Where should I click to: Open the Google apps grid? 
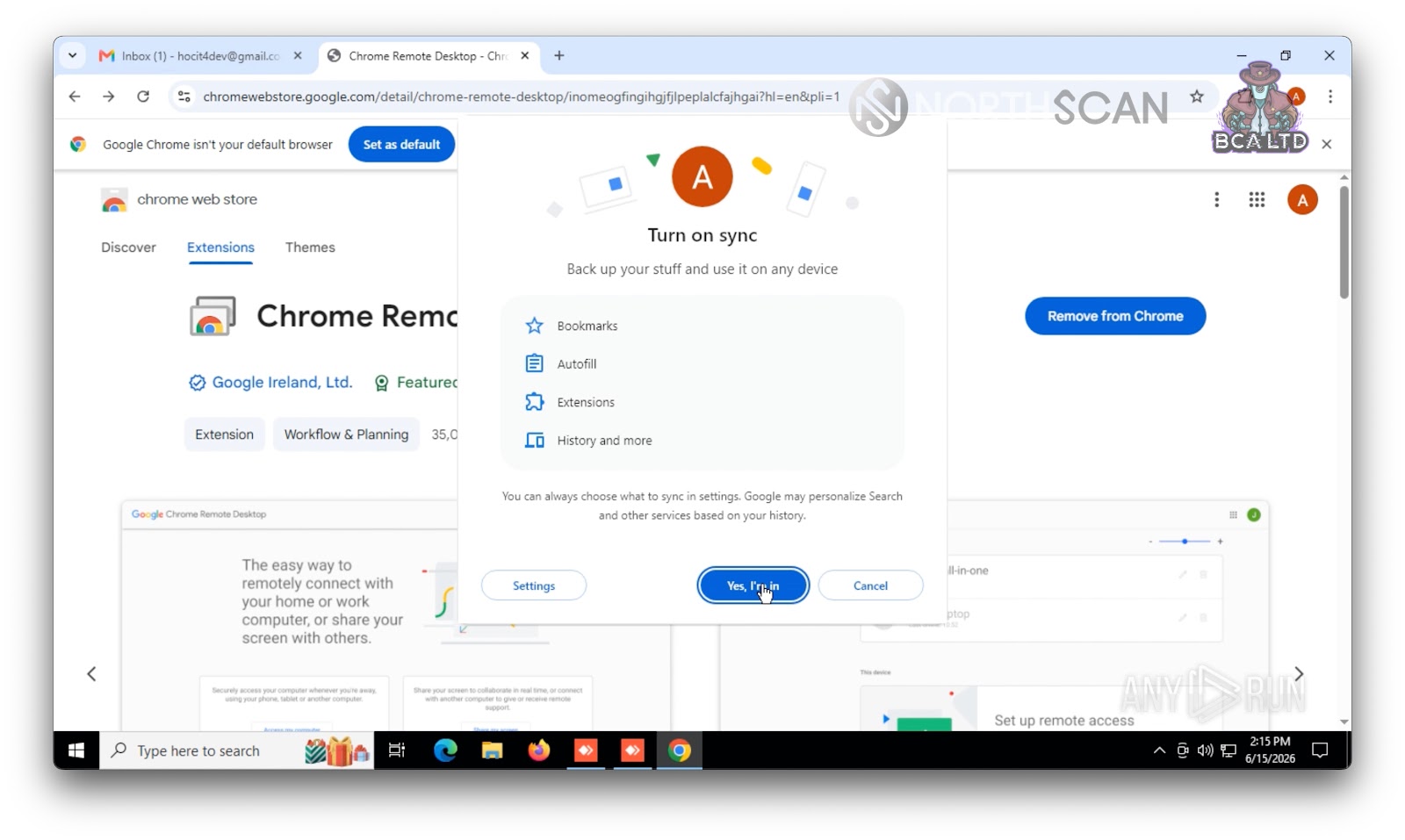coord(1257,200)
